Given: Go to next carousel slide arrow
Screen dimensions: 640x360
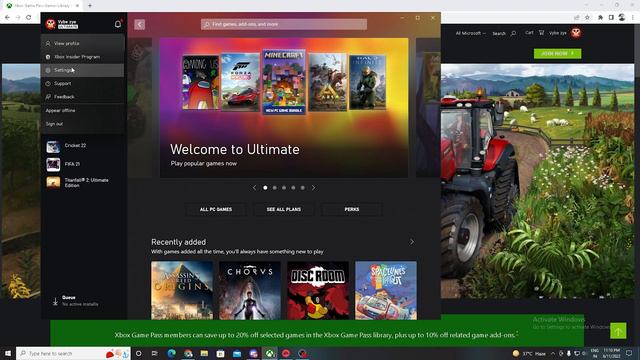Looking at the screenshot, I should pos(313,188).
